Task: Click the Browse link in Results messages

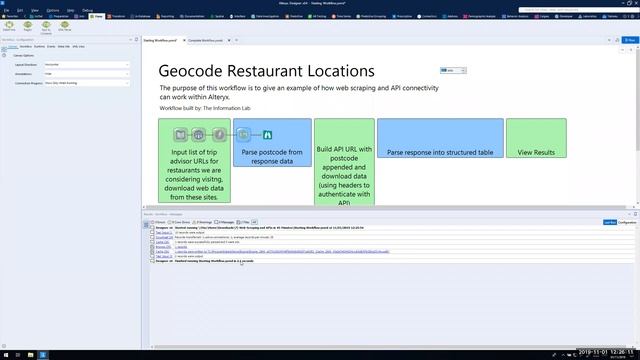Action: [x=163, y=247]
